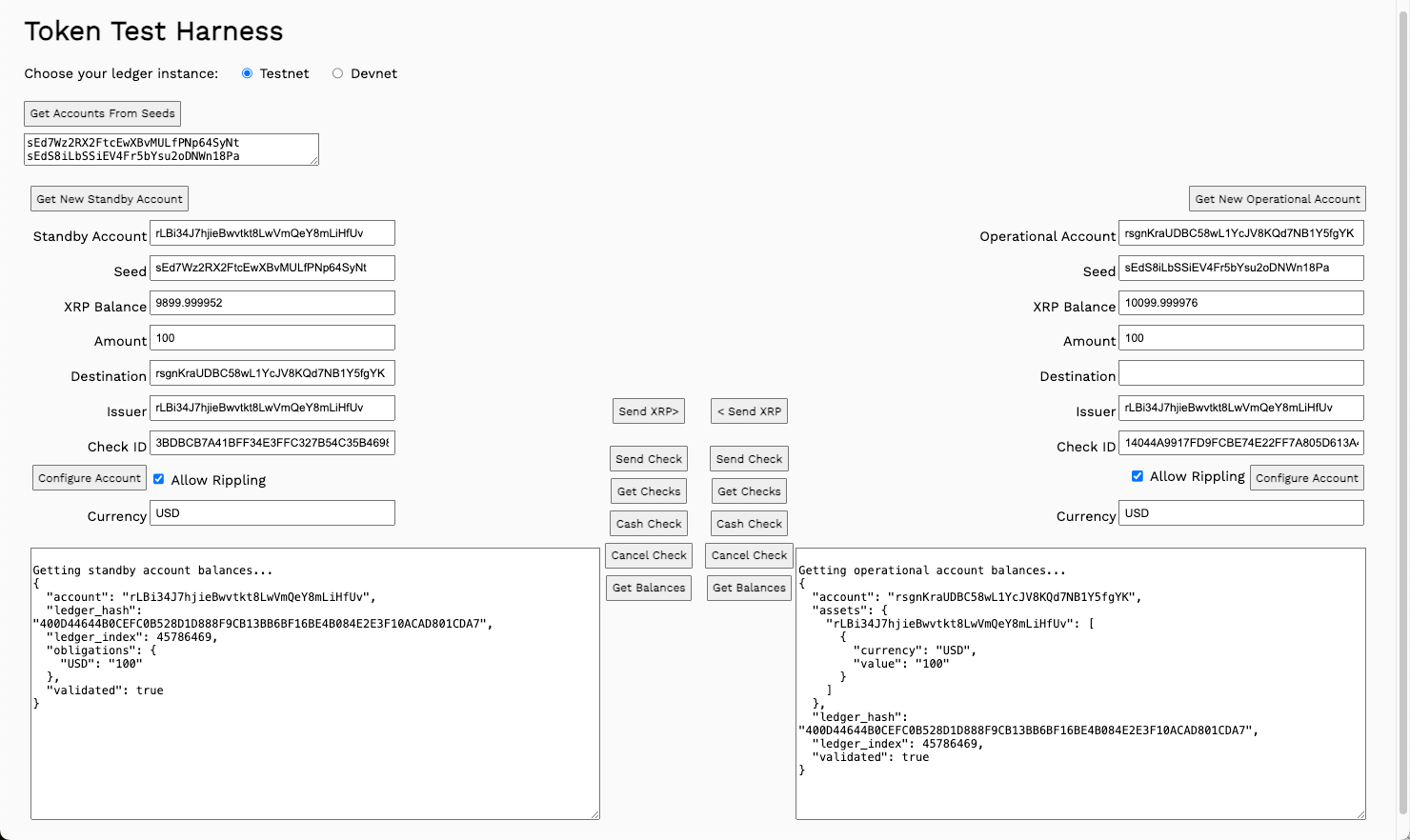The height and width of the screenshot is (840, 1410).
Task: Click the standby Amount input field
Action: point(272,338)
